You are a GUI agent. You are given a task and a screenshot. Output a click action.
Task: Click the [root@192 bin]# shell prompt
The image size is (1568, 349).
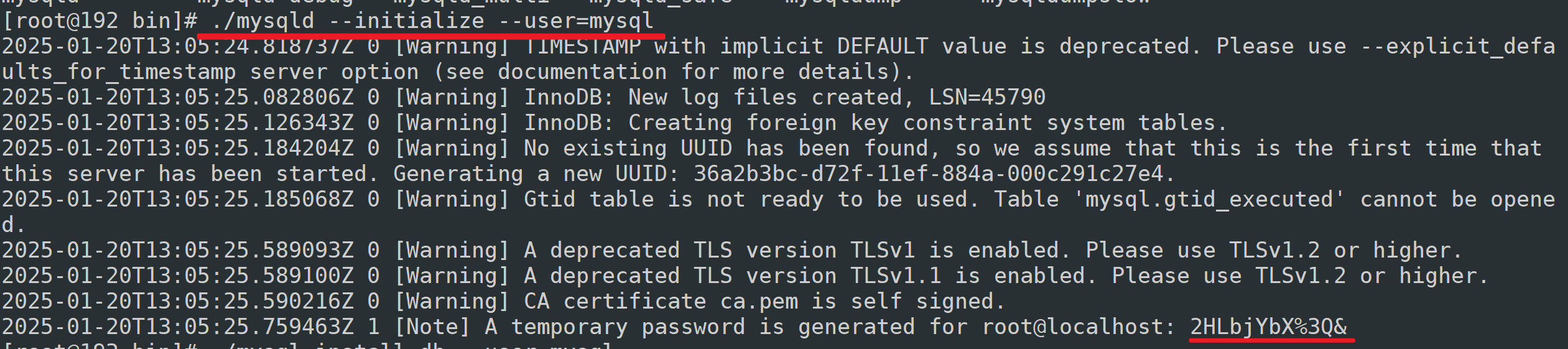click(100, 21)
